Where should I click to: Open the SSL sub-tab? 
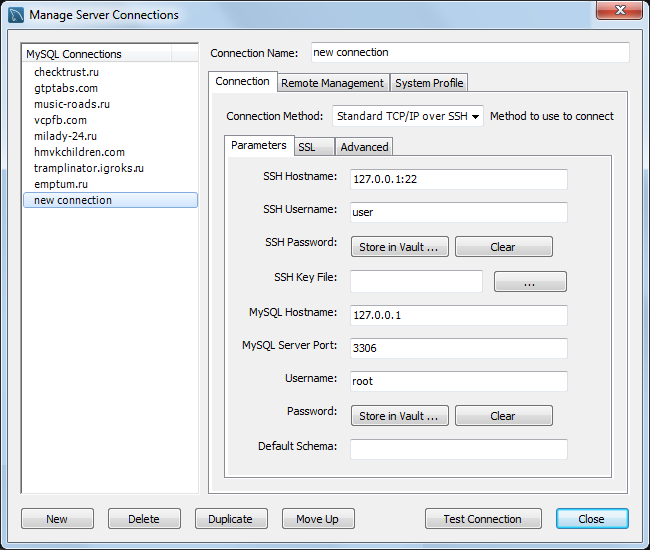(x=314, y=147)
